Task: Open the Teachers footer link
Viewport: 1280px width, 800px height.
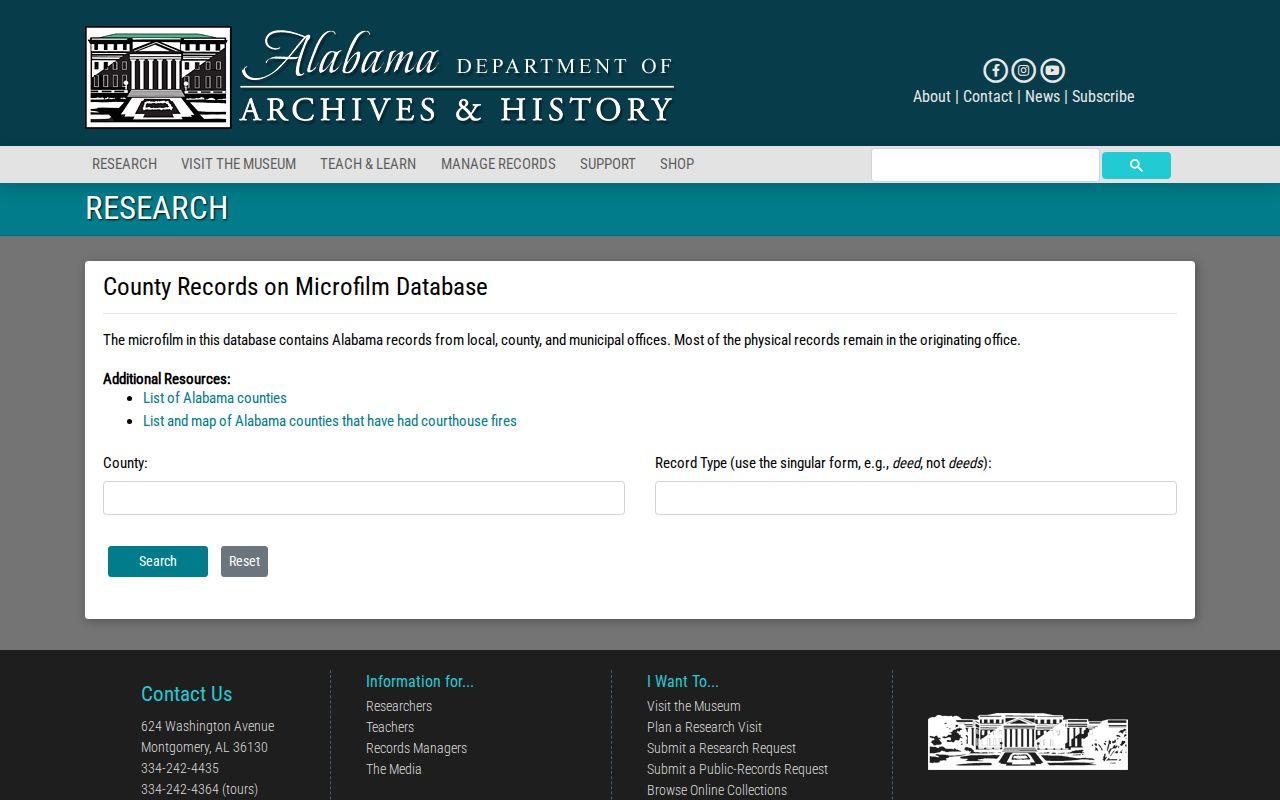Action: pyautogui.click(x=390, y=727)
